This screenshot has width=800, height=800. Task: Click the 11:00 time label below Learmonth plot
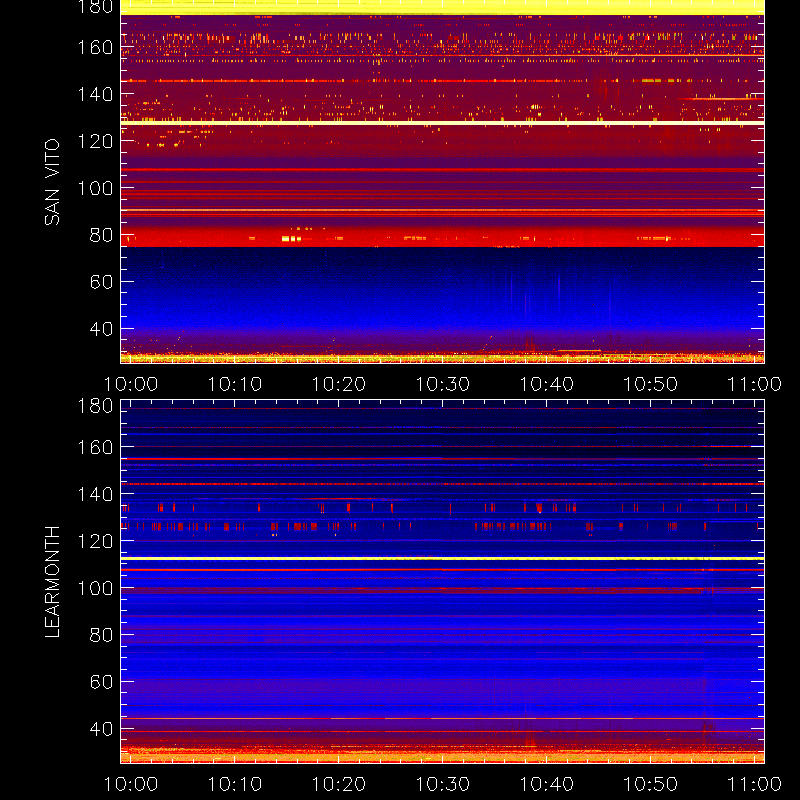pyautogui.click(x=754, y=784)
